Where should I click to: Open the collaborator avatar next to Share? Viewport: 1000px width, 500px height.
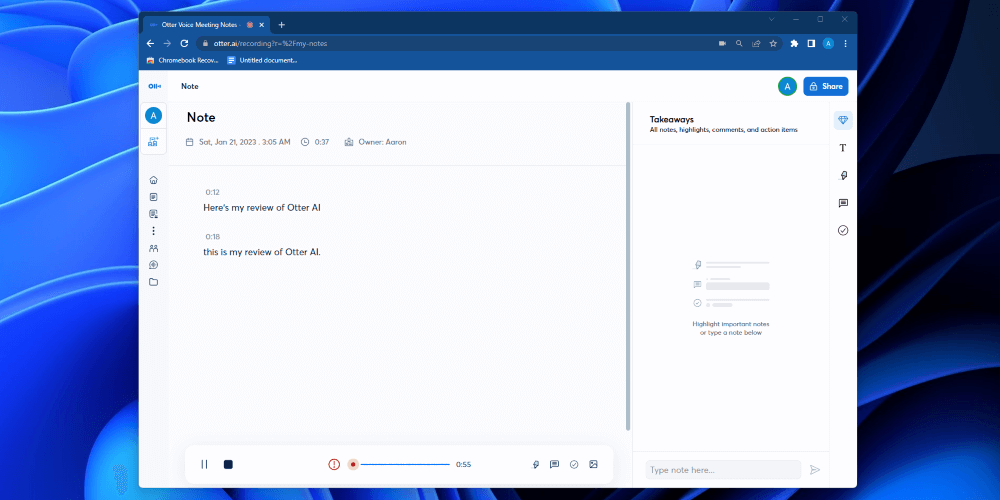788,86
